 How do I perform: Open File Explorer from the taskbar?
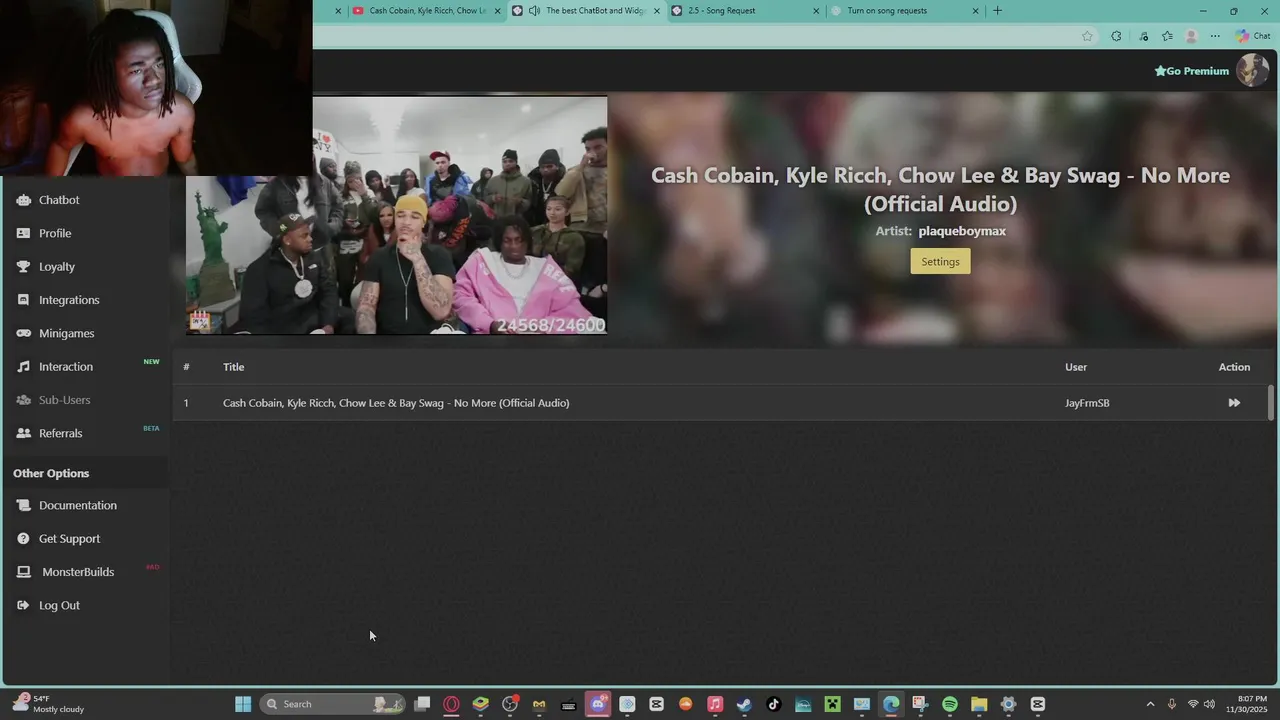[x=979, y=704]
